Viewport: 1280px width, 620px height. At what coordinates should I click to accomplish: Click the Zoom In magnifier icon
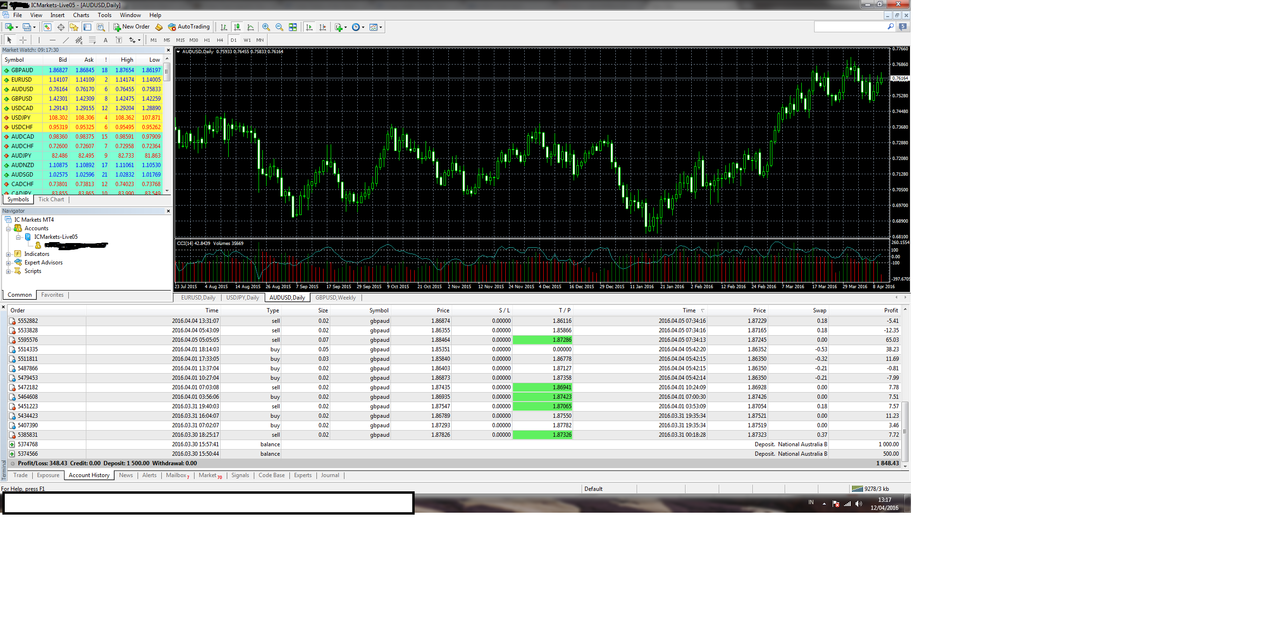pos(266,27)
